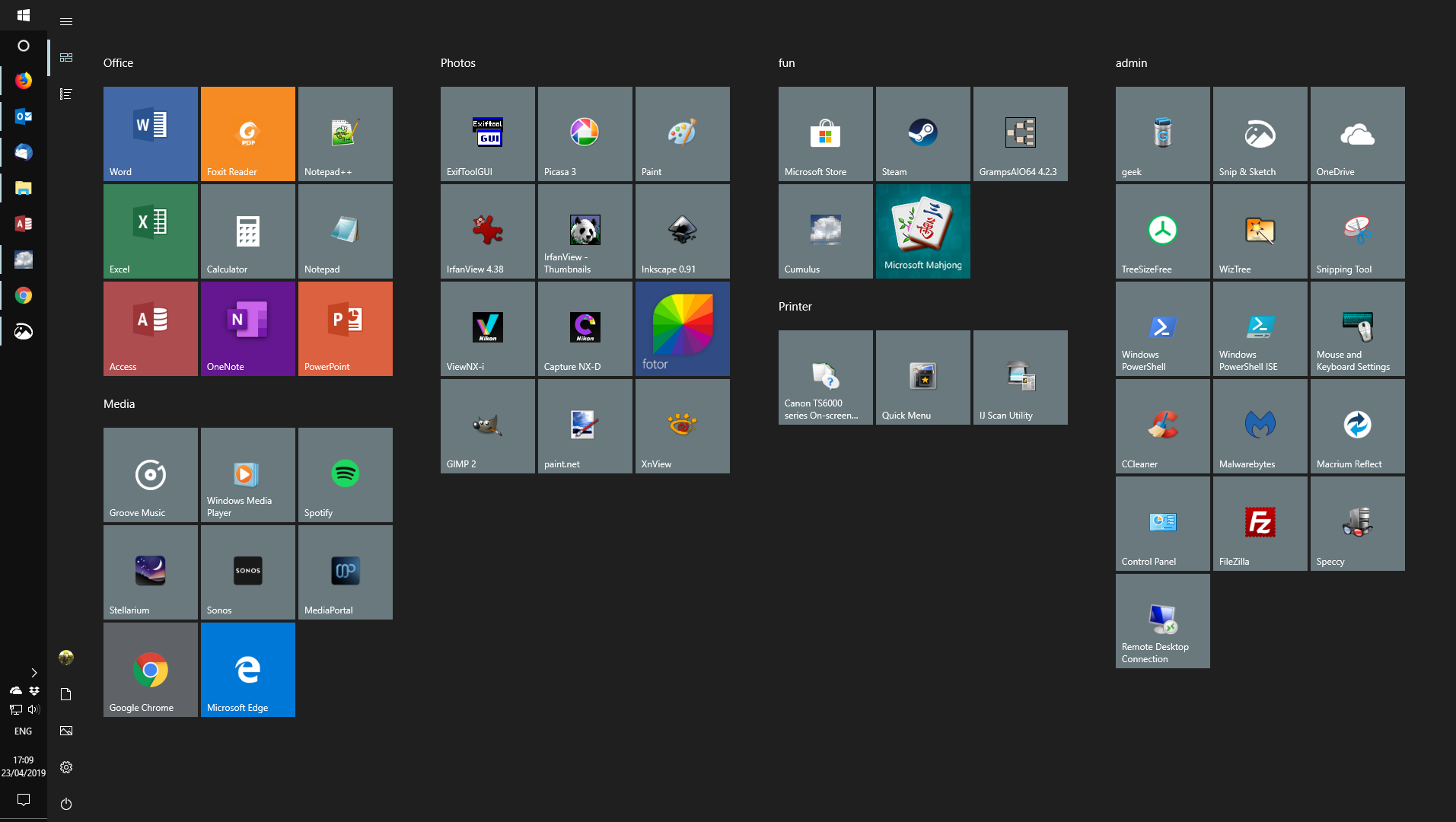
Task: Expand the Start menu hamburger
Action: point(66,21)
